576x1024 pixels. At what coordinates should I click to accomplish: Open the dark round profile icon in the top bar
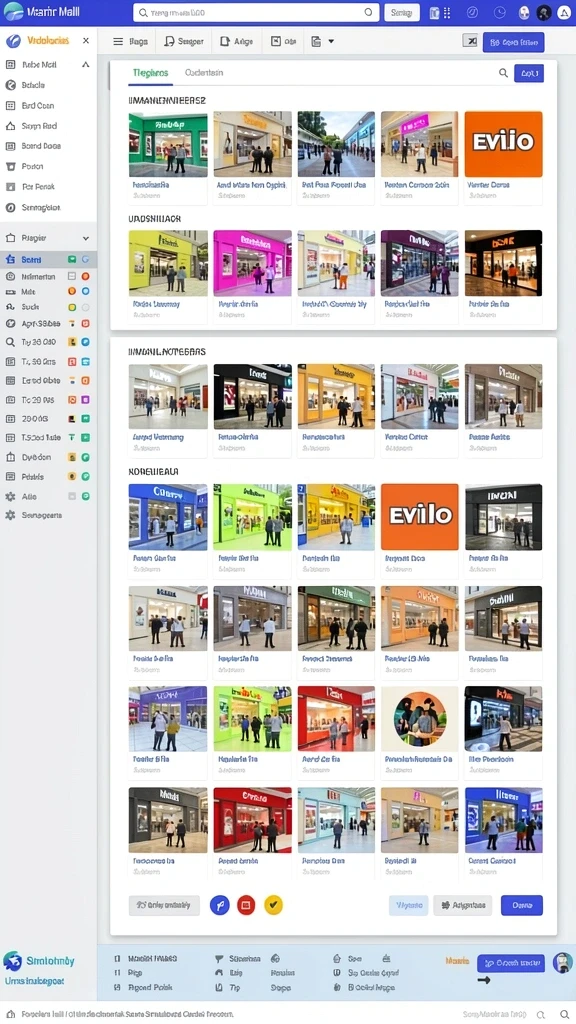[543, 12]
